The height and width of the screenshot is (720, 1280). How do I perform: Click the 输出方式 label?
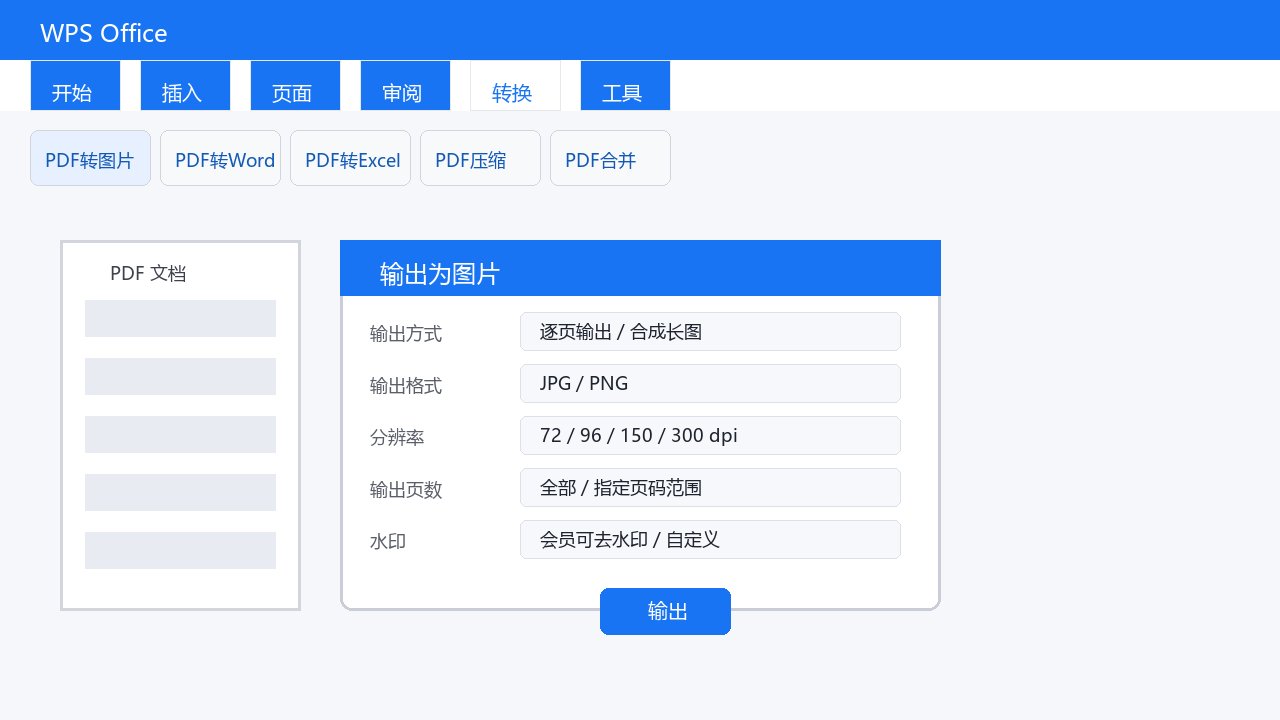coord(406,334)
